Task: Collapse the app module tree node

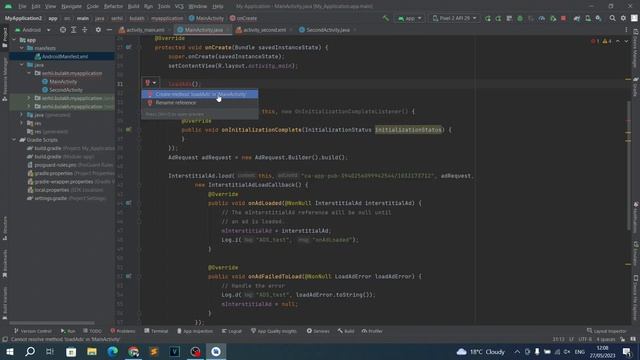Action: pos(14,40)
